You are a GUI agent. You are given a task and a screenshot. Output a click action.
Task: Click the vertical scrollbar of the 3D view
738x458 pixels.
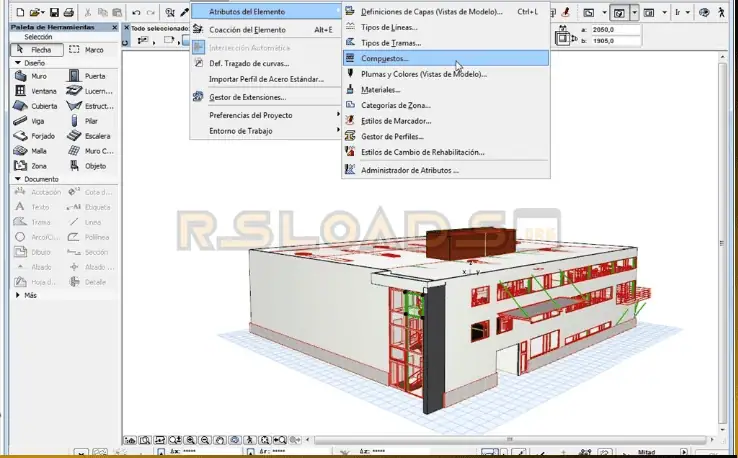(722, 243)
